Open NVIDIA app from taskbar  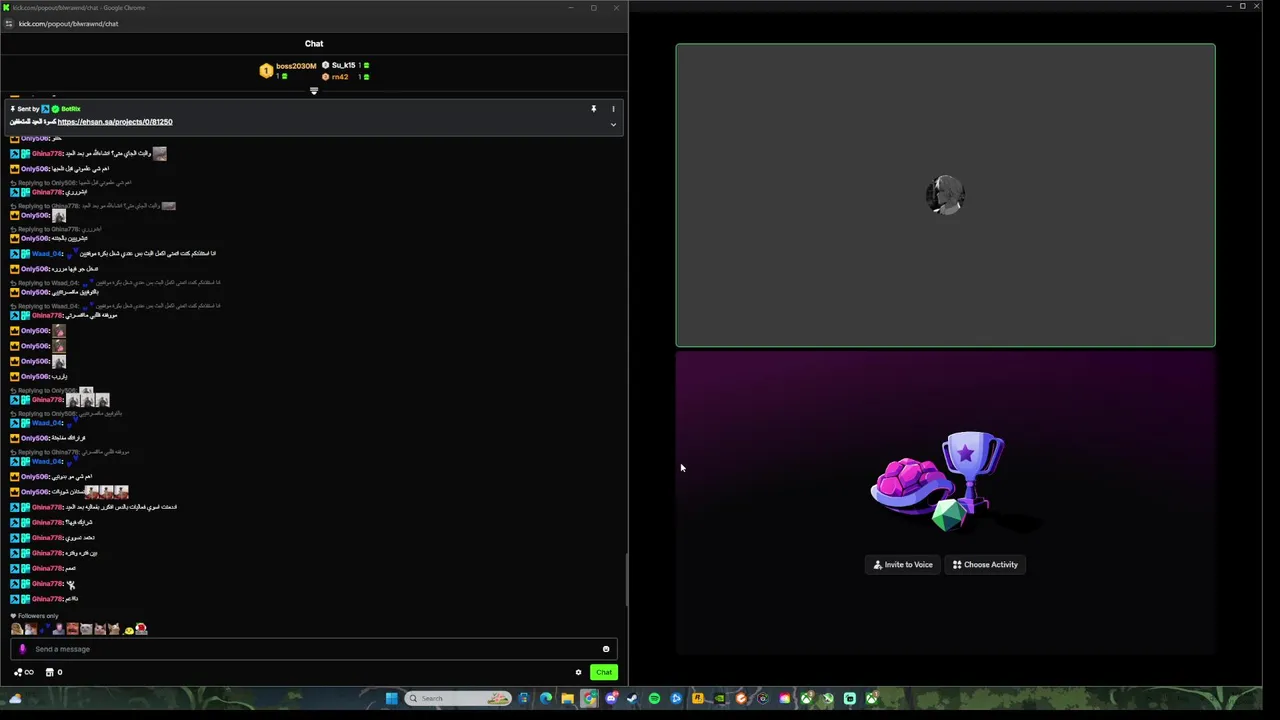pos(719,698)
